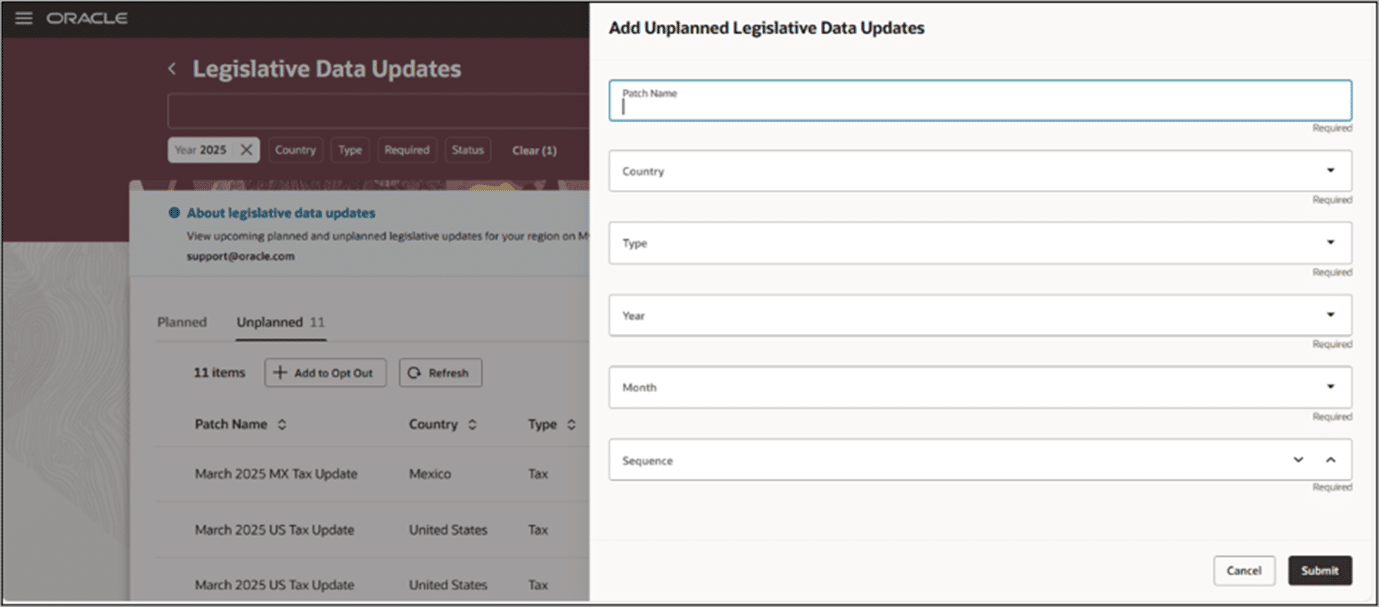Screen dimensions: 1379x607
Task: Click the info icon beside About legislative data updates
Action: pyautogui.click(x=177, y=212)
